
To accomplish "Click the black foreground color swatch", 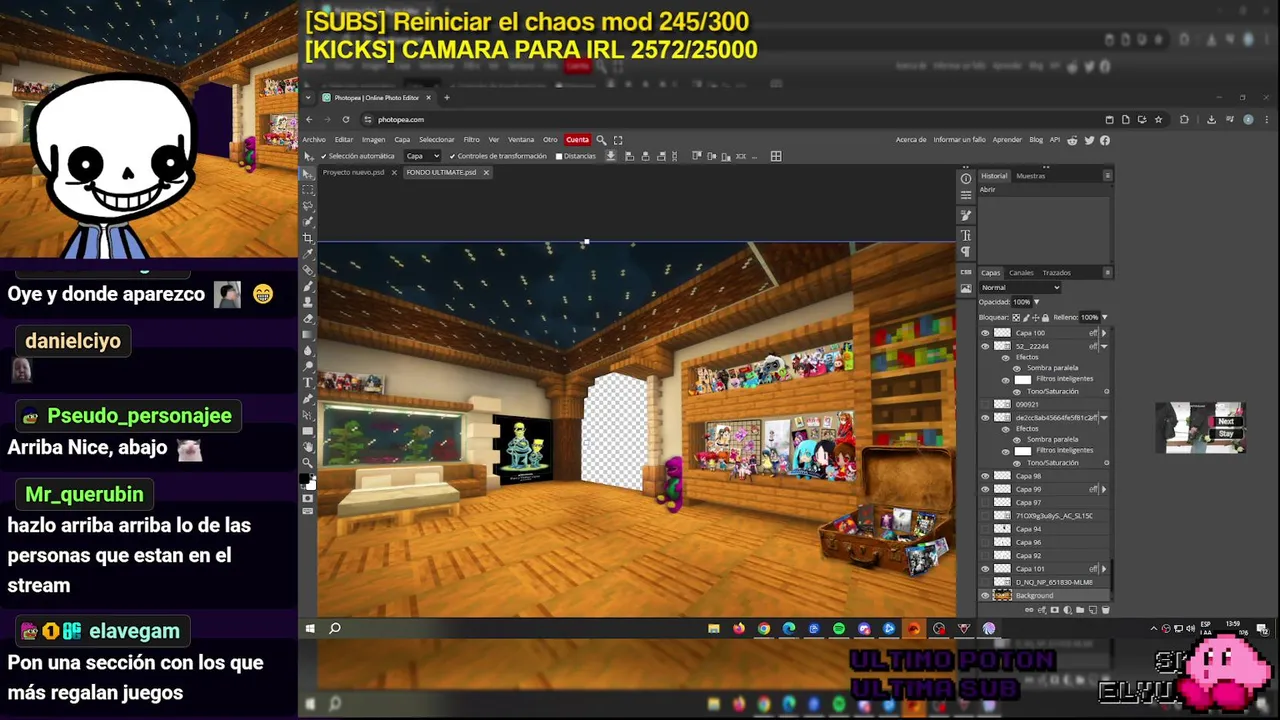I will point(306,479).
